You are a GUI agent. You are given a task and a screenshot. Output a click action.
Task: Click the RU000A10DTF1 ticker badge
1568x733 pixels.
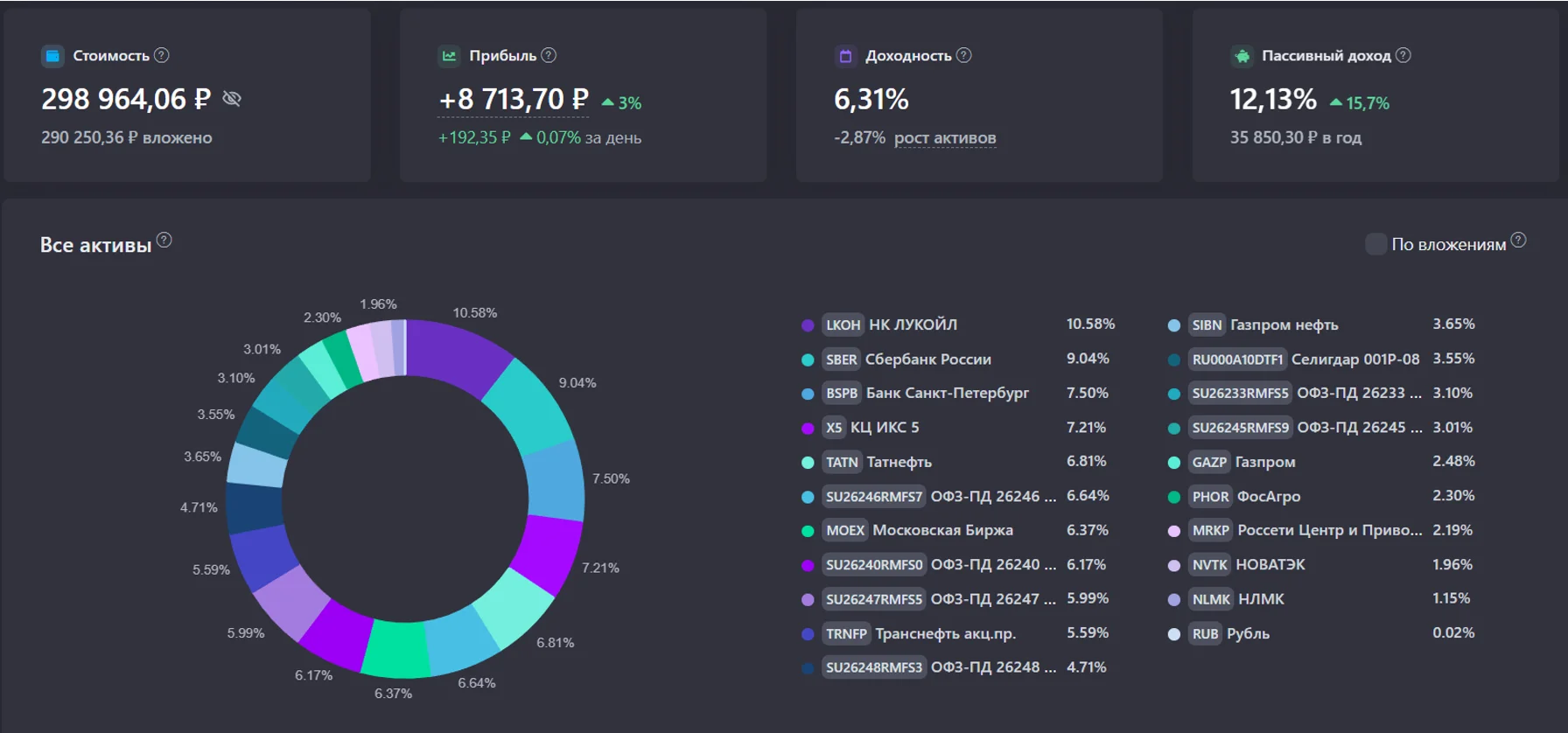coord(1237,360)
